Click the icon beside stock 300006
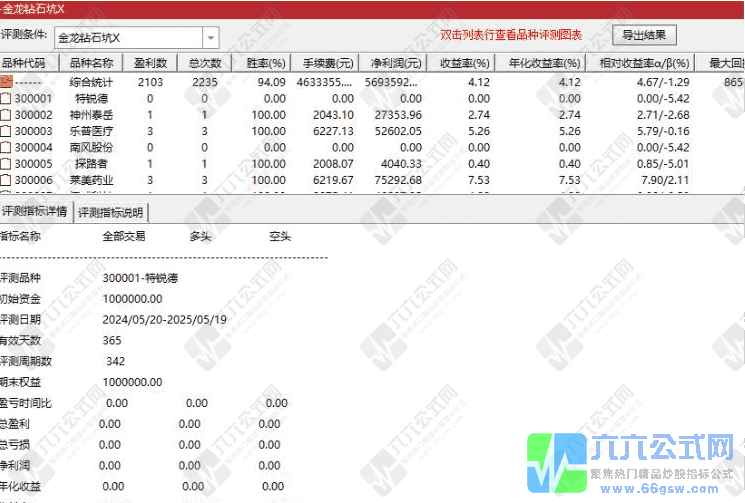The image size is (745, 503). pyautogui.click(x=6, y=179)
